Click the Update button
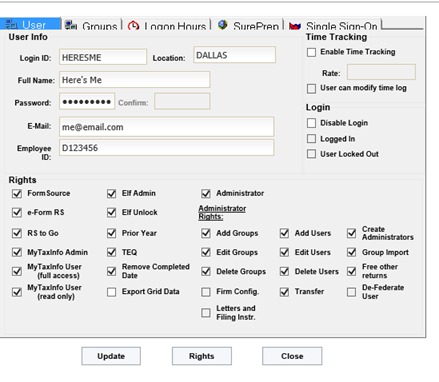 pyautogui.click(x=111, y=356)
